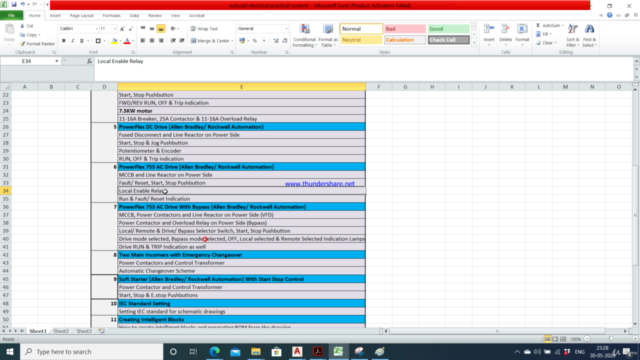Align text left in Alignment group

click(x=142, y=41)
